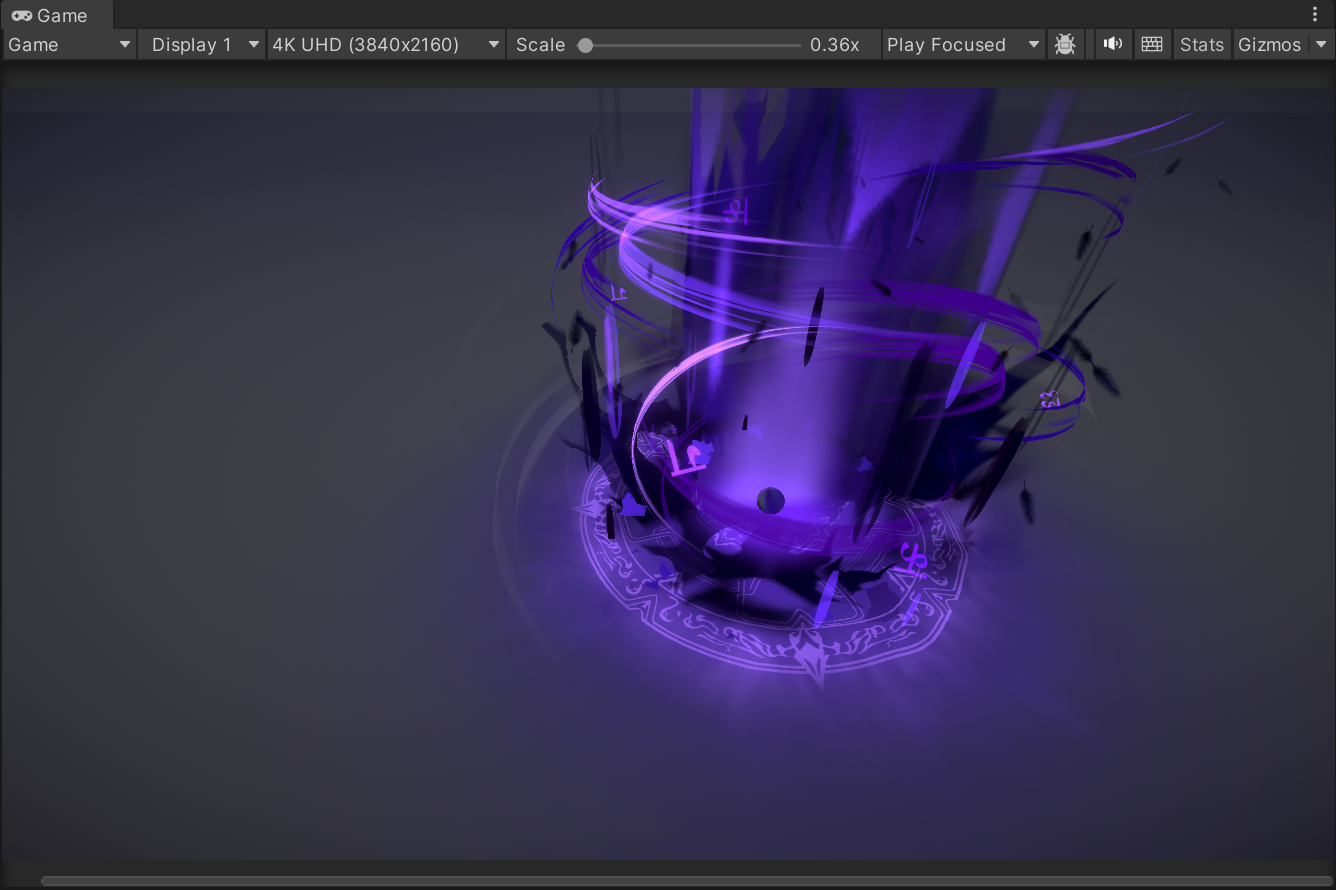Toggle the Stats overlay button
This screenshot has width=1336, height=890.
coord(1201,45)
